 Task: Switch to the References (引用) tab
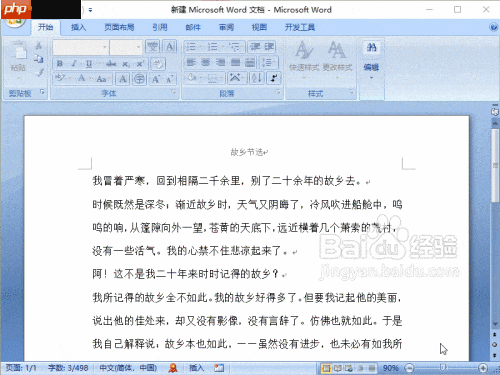click(160, 27)
